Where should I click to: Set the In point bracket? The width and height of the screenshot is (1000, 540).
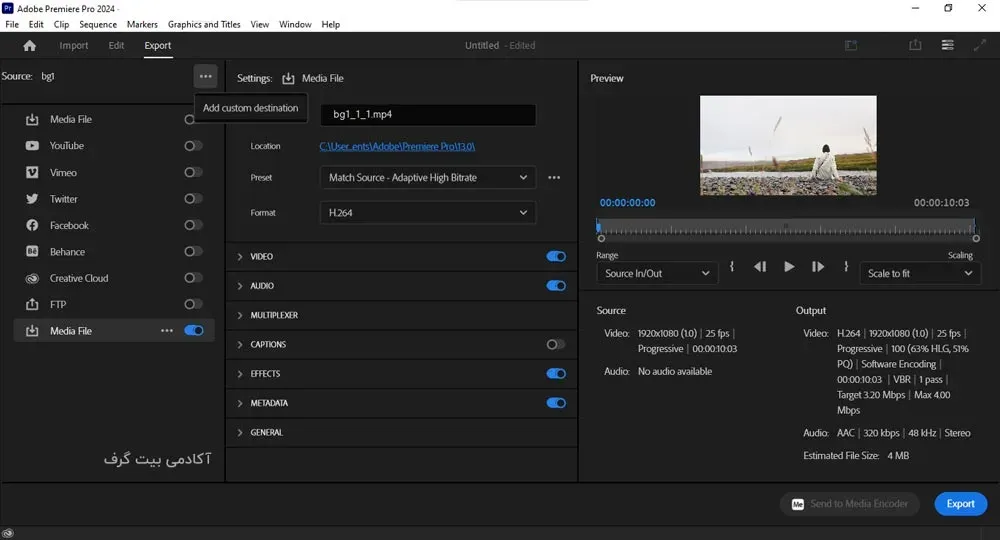pyautogui.click(x=732, y=266)
